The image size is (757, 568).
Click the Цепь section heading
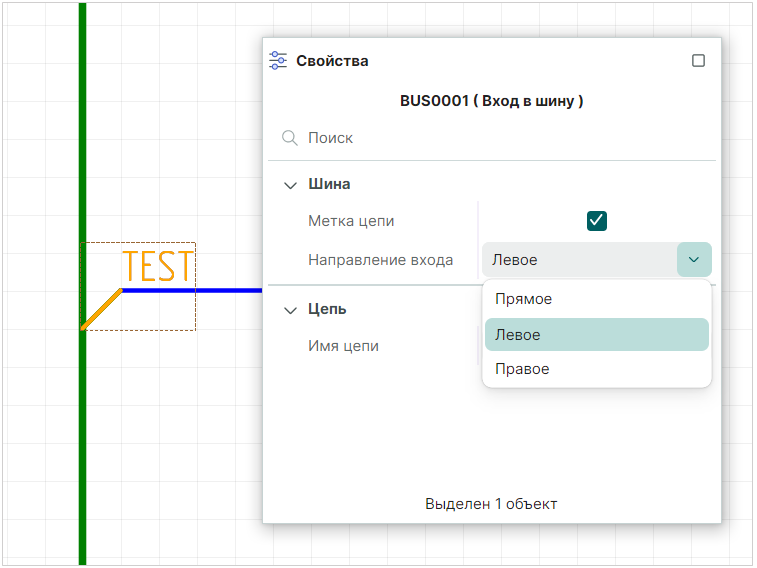click(x=327, y=309)
